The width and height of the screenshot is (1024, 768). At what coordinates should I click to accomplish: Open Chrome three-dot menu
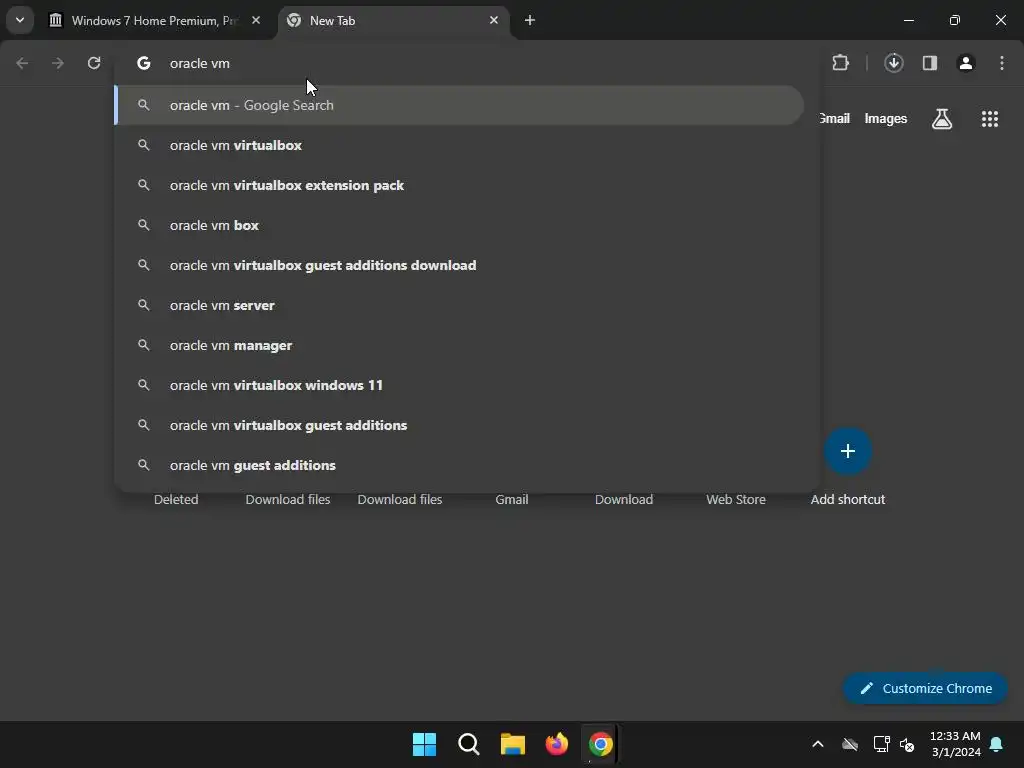click(1002, 63)
